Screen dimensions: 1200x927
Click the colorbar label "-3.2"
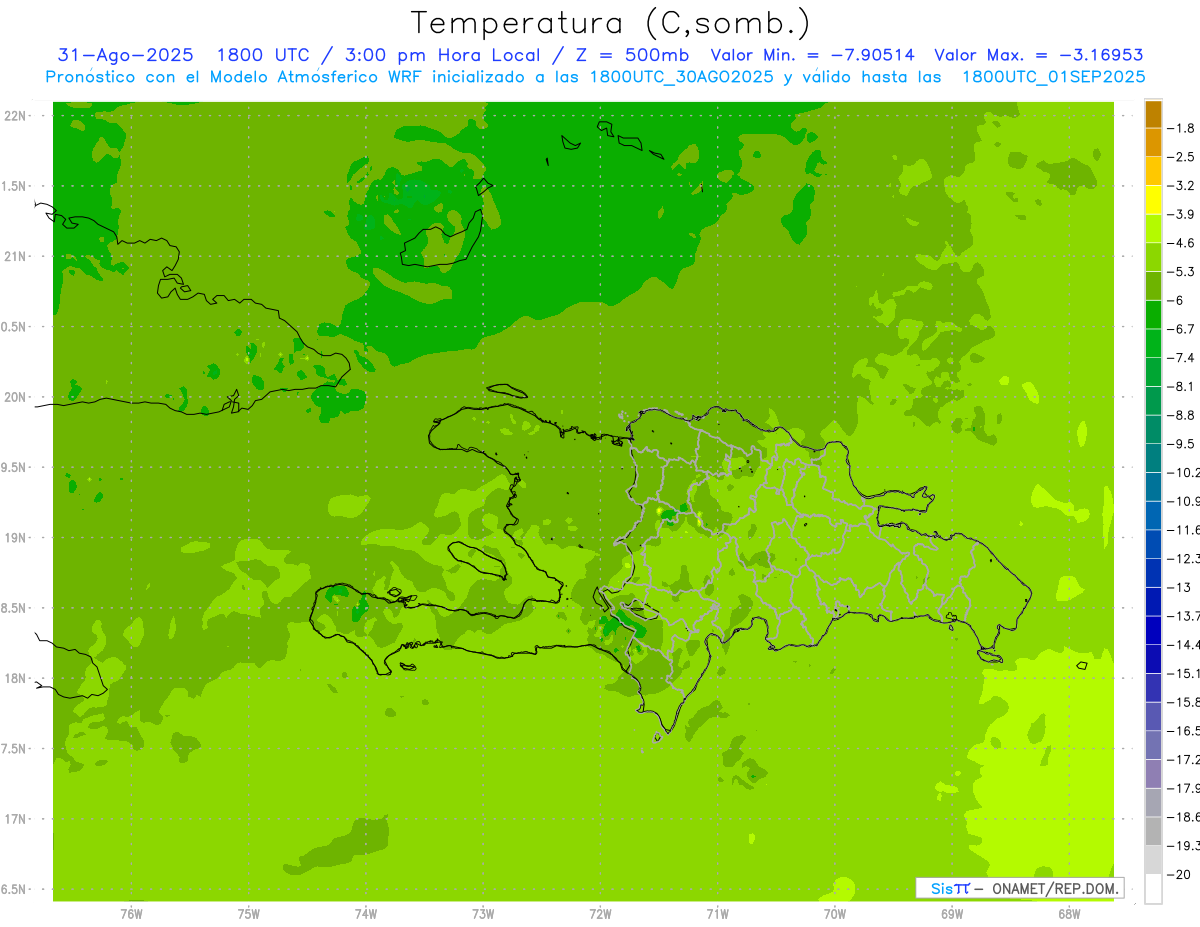(x=1181, y=186)
